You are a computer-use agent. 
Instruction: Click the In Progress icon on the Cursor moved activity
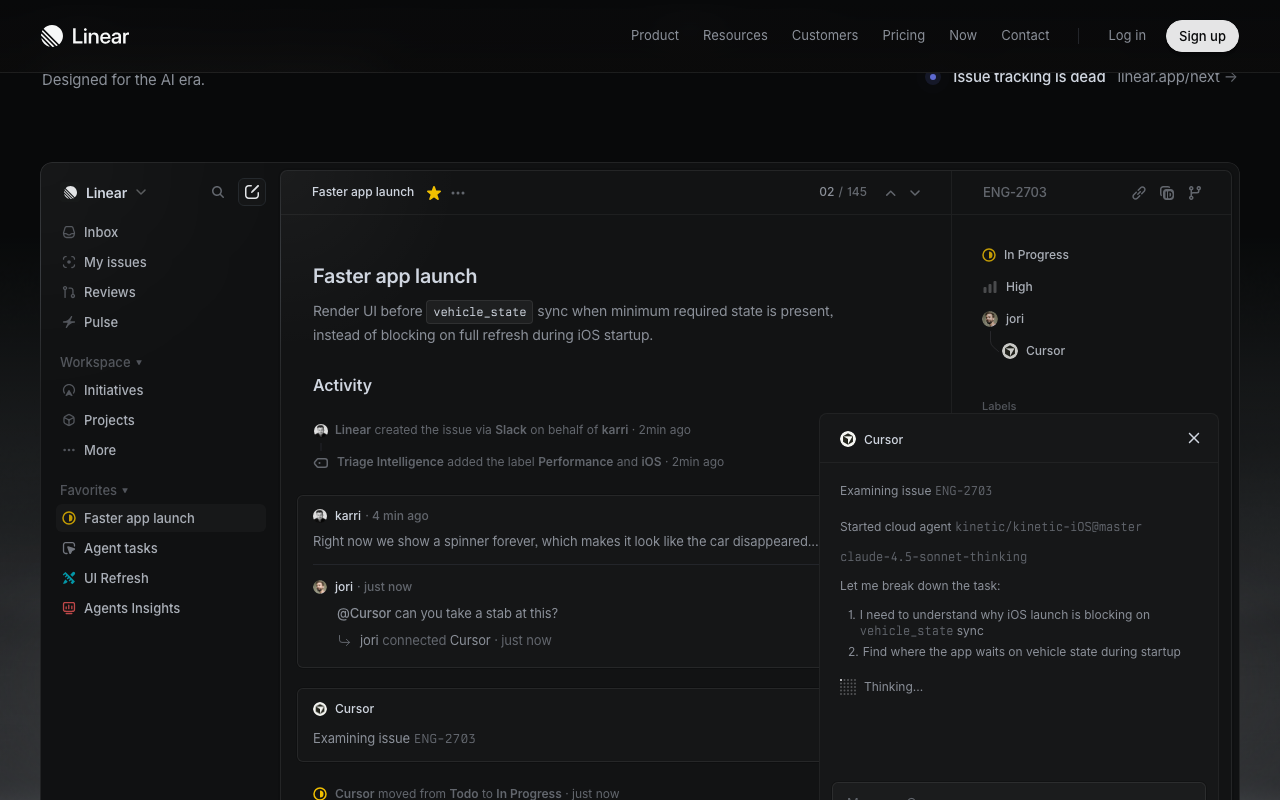pyautogui.click(x=320, y=794)
